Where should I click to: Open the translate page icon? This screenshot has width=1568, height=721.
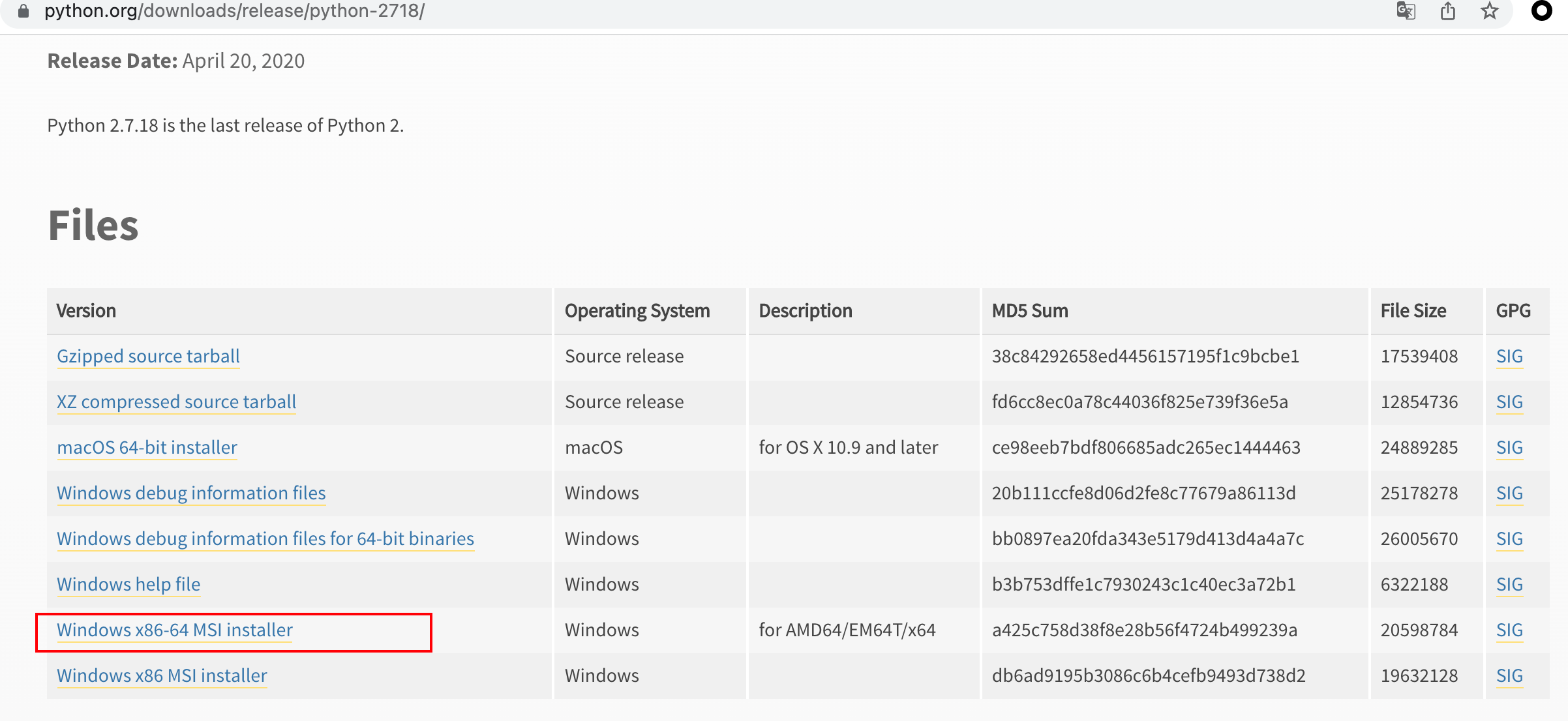point(1406,11)
